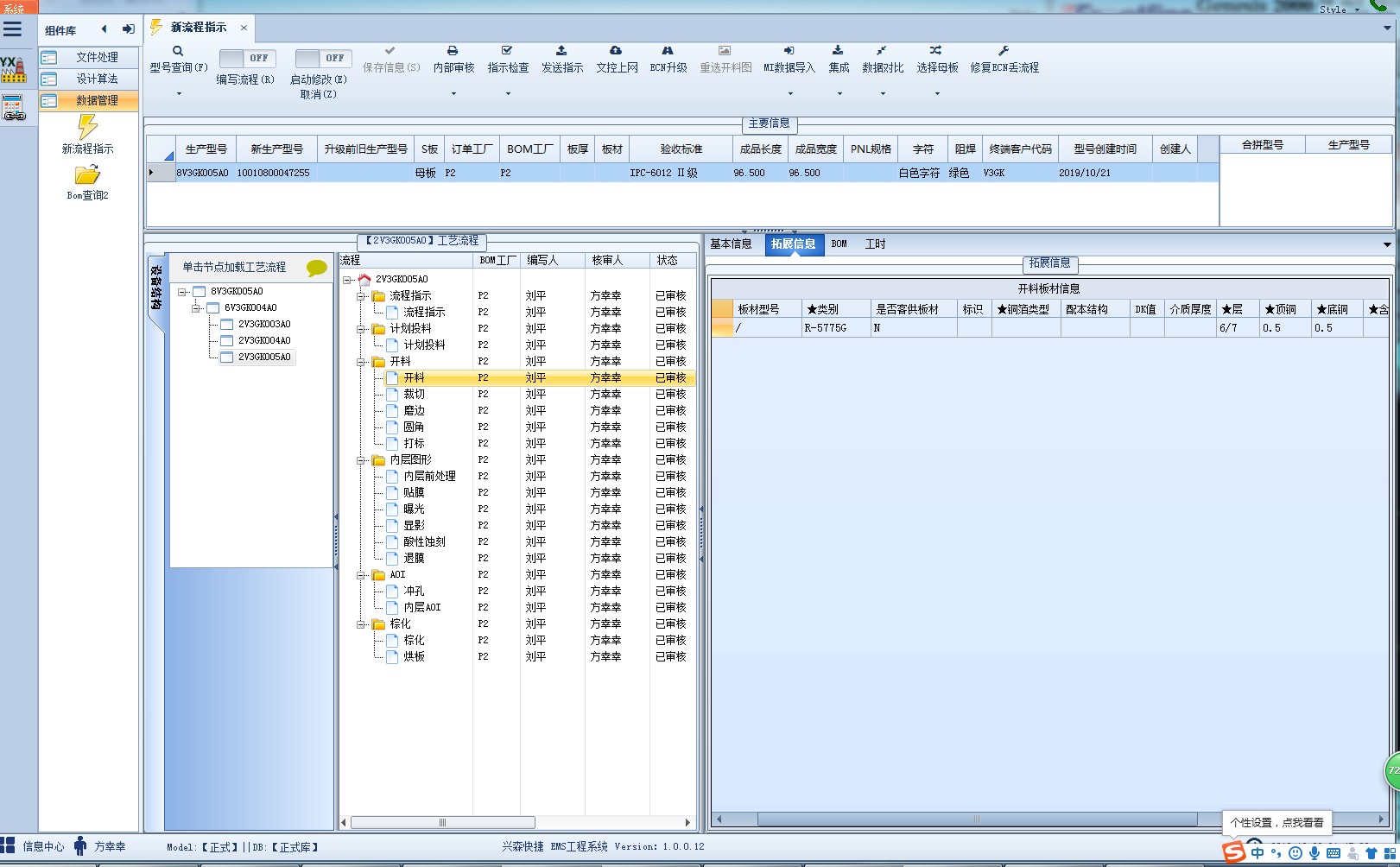Screen dimensions: 1400x867
Task: Click the 内部审核 printer icon
Action: tap(453, 51)
